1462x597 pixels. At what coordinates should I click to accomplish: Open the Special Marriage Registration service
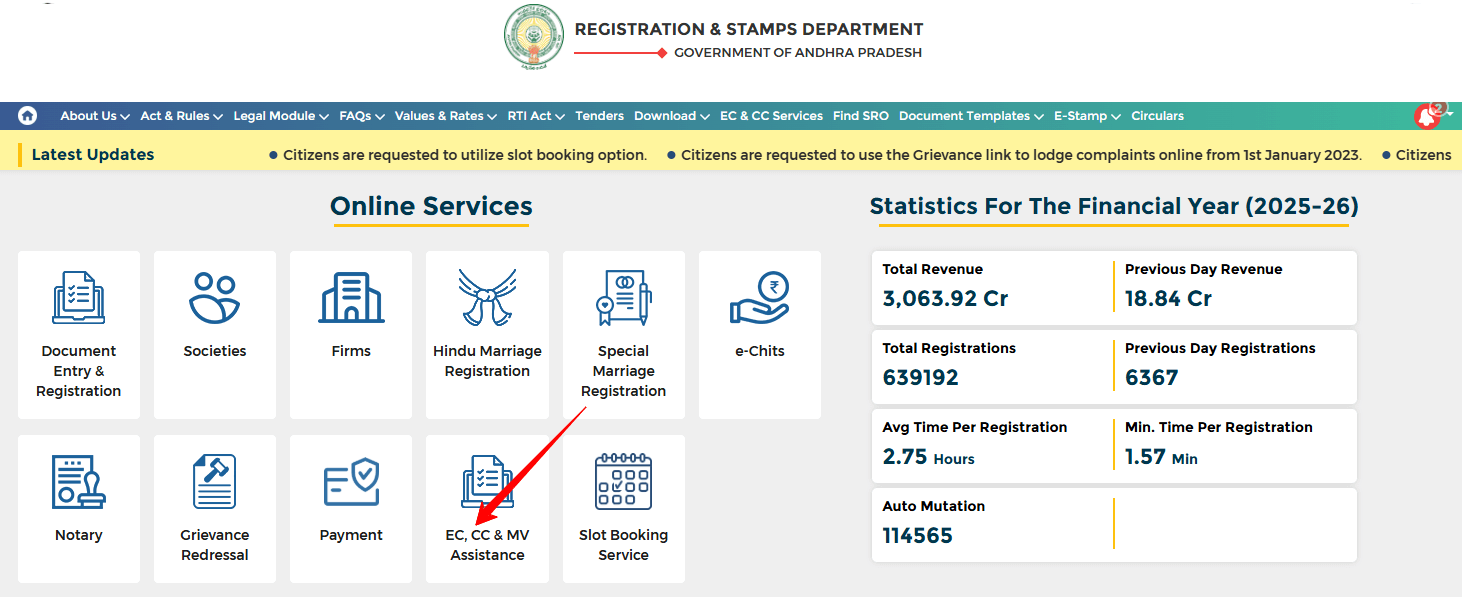623,320
